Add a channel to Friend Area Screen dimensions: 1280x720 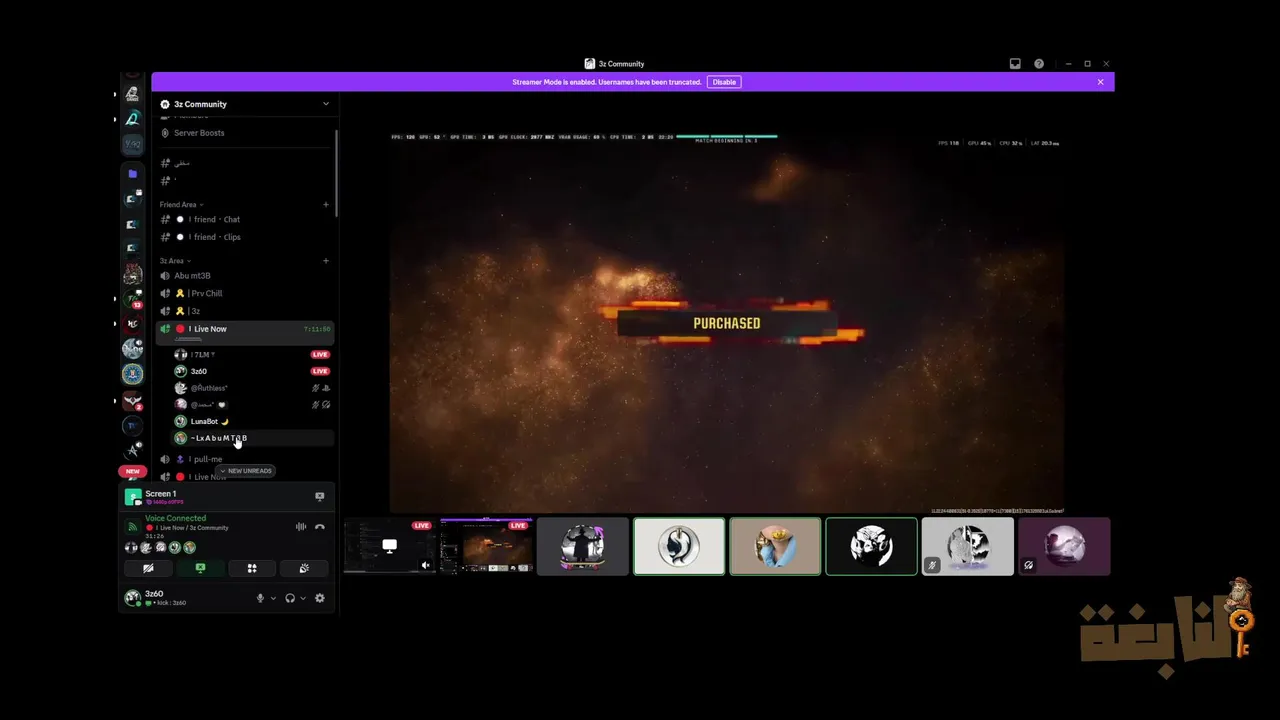tap(326, 205)
